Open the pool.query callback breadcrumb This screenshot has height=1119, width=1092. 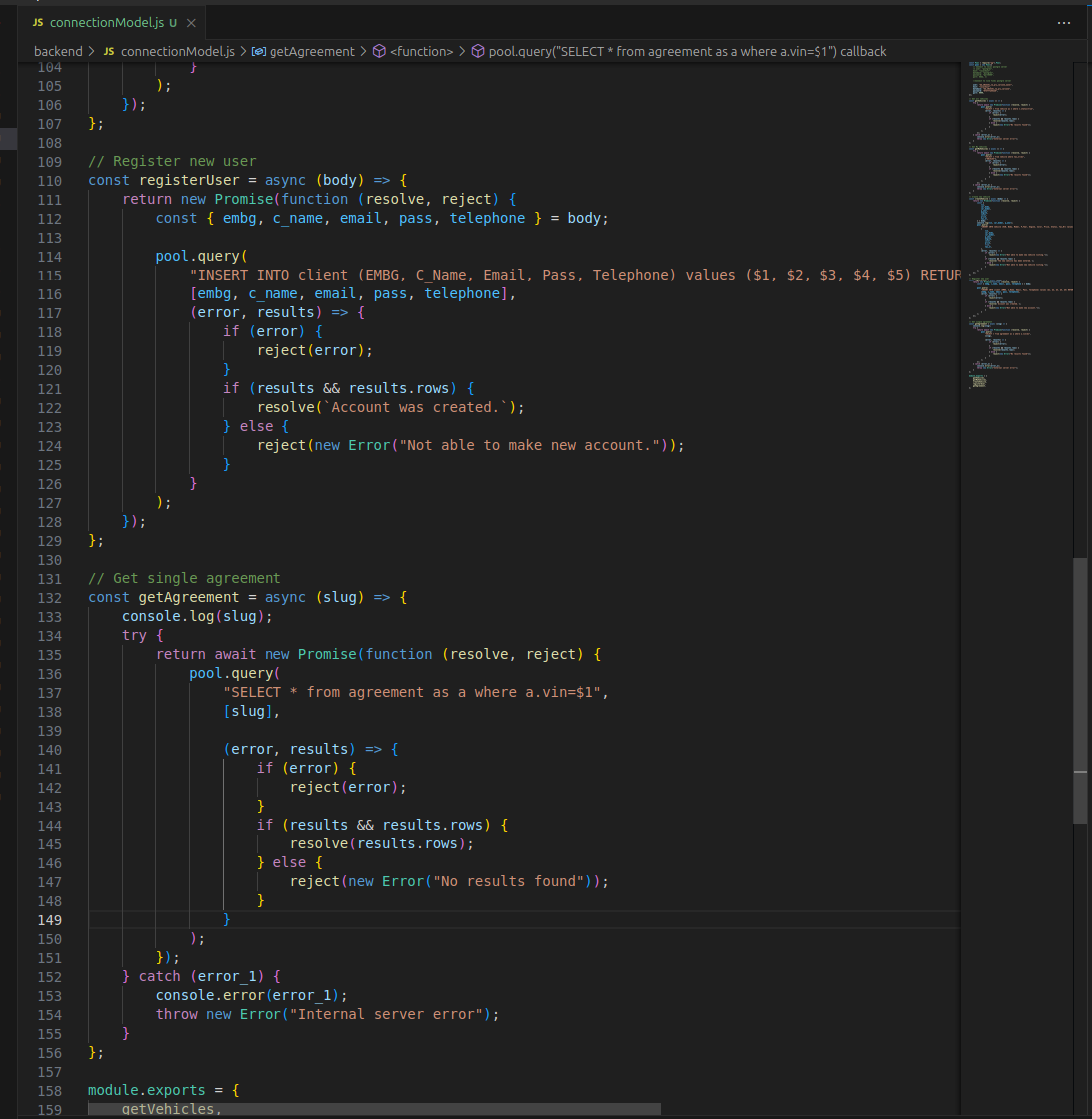click(687, 51)
